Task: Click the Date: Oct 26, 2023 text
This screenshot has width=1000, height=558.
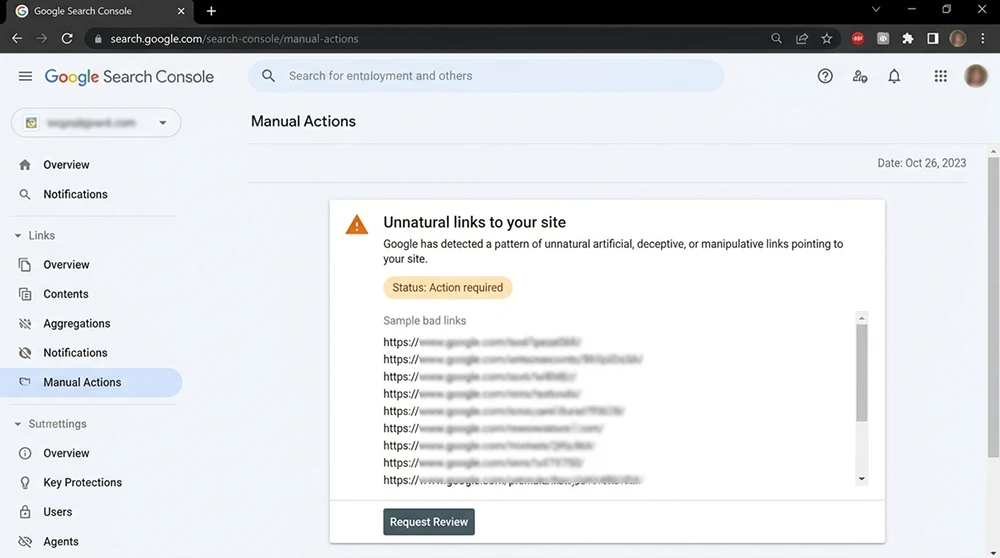Action: (x=922, y=163)
